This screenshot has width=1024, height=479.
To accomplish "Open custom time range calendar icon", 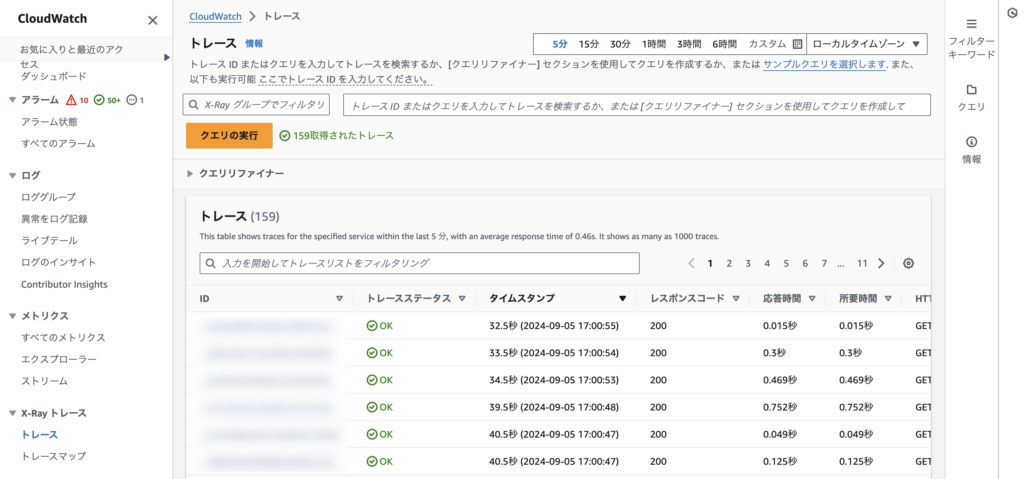I will (x=797, y=44).
